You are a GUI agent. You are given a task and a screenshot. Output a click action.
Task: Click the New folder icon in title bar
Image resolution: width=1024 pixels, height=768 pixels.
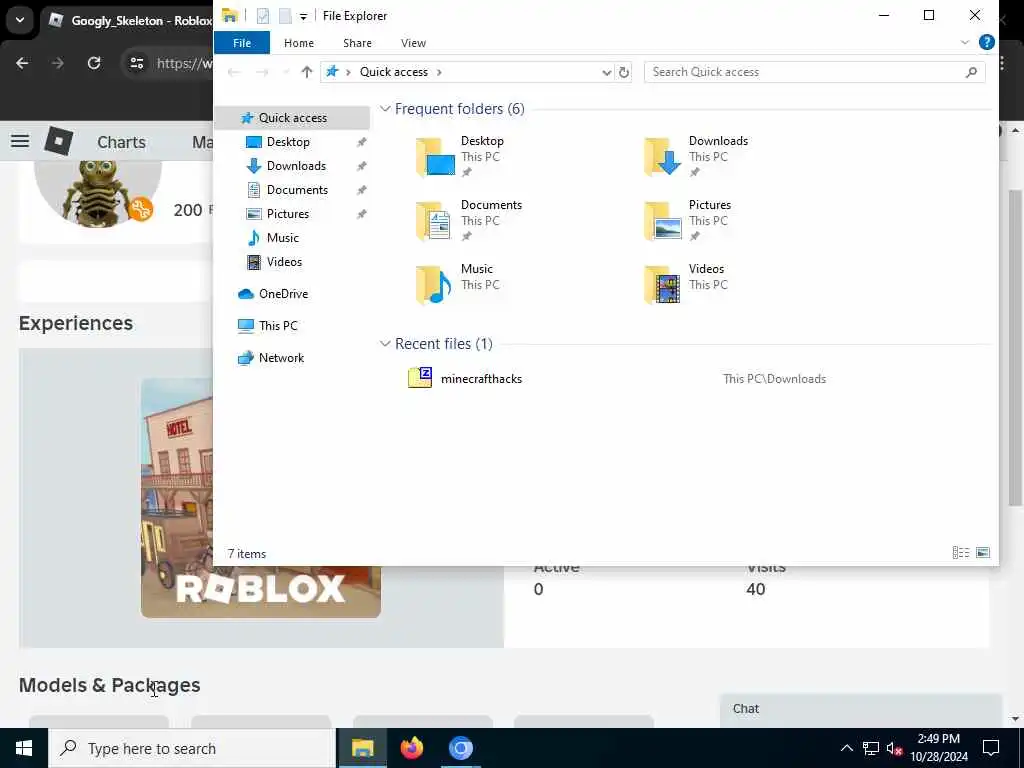285,16
